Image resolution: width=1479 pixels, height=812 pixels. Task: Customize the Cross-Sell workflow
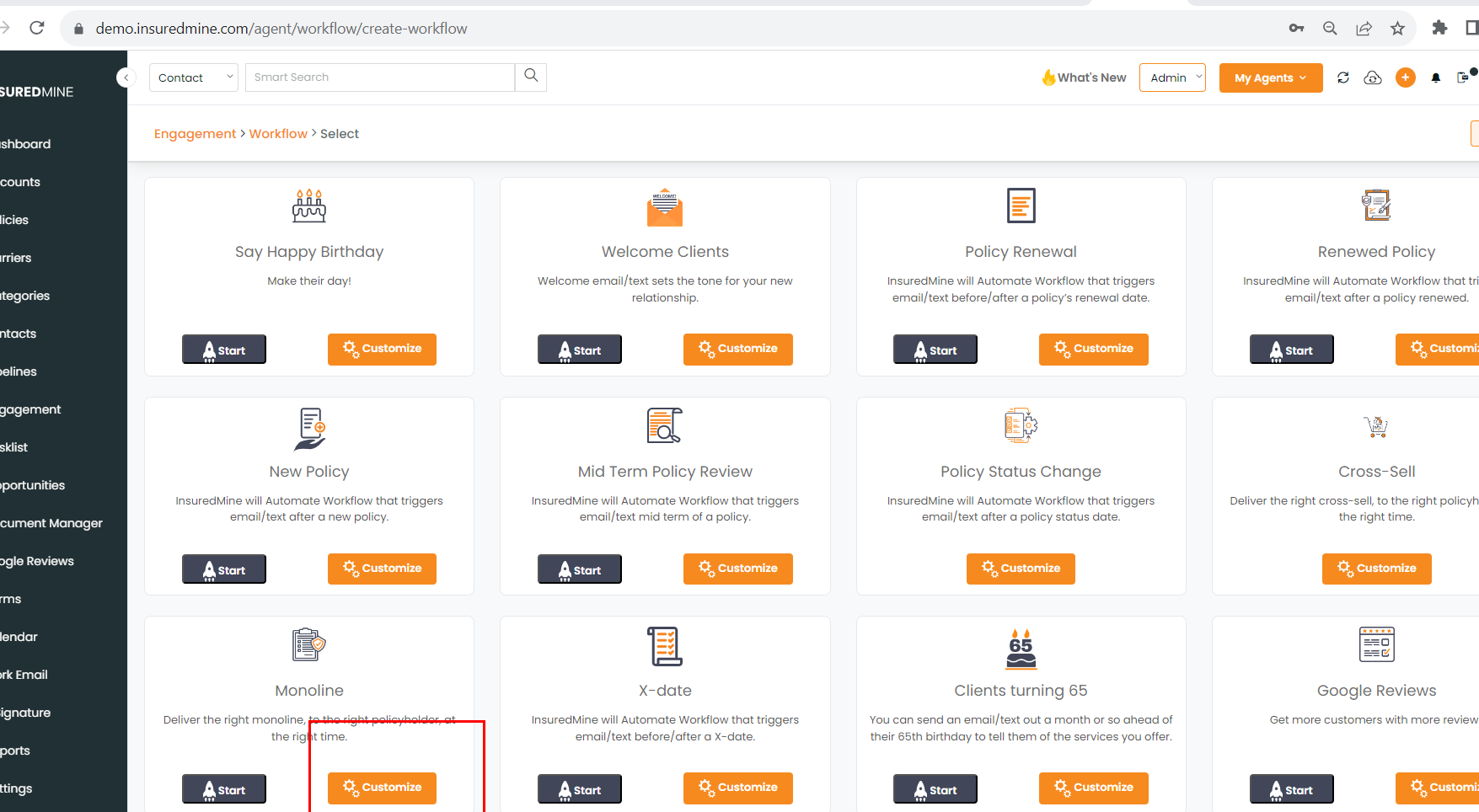pyautogui.click(x=1376, y=569)
